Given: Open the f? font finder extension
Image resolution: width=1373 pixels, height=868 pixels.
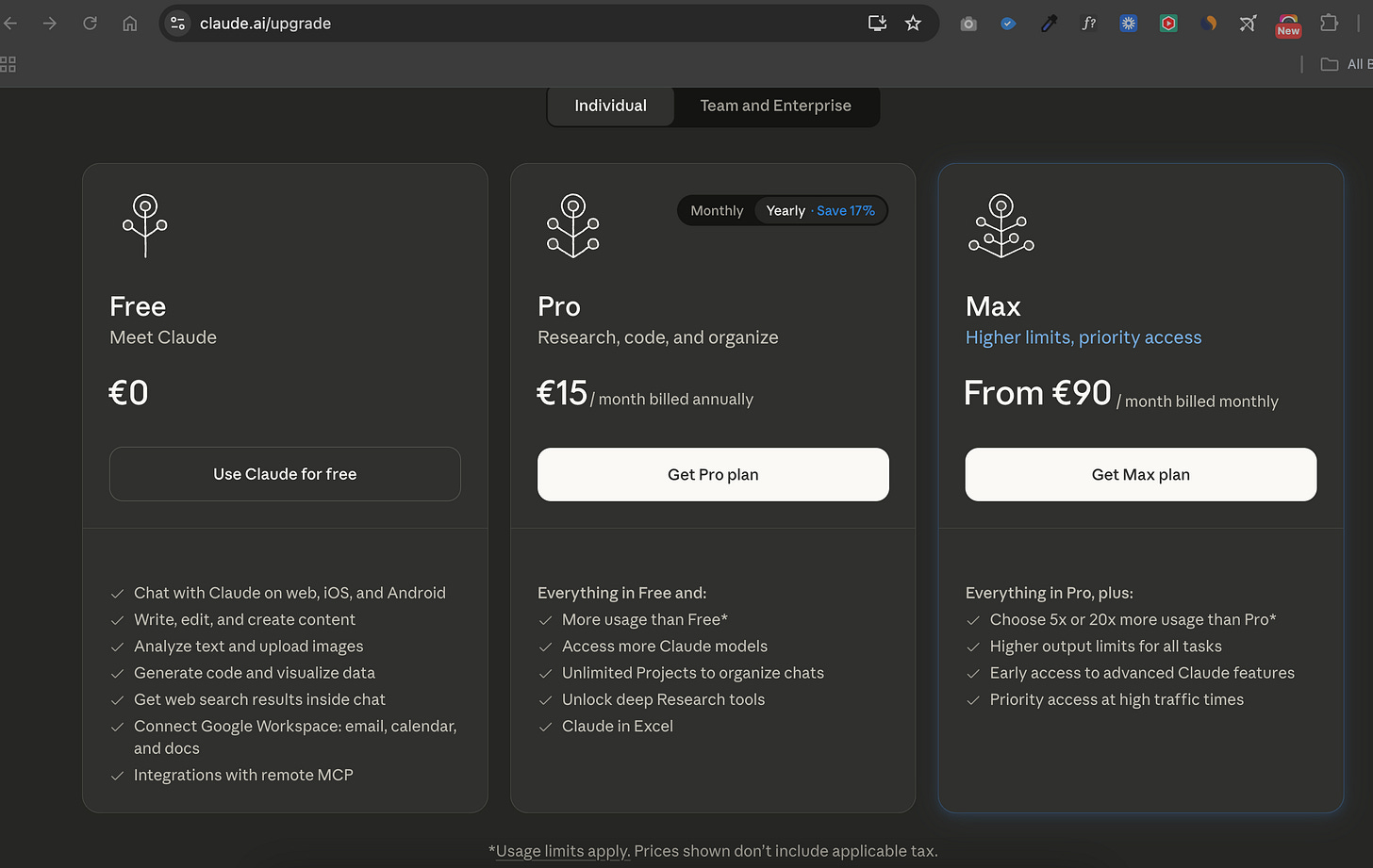Looking at the screenshot, I should pos(1088,24).
